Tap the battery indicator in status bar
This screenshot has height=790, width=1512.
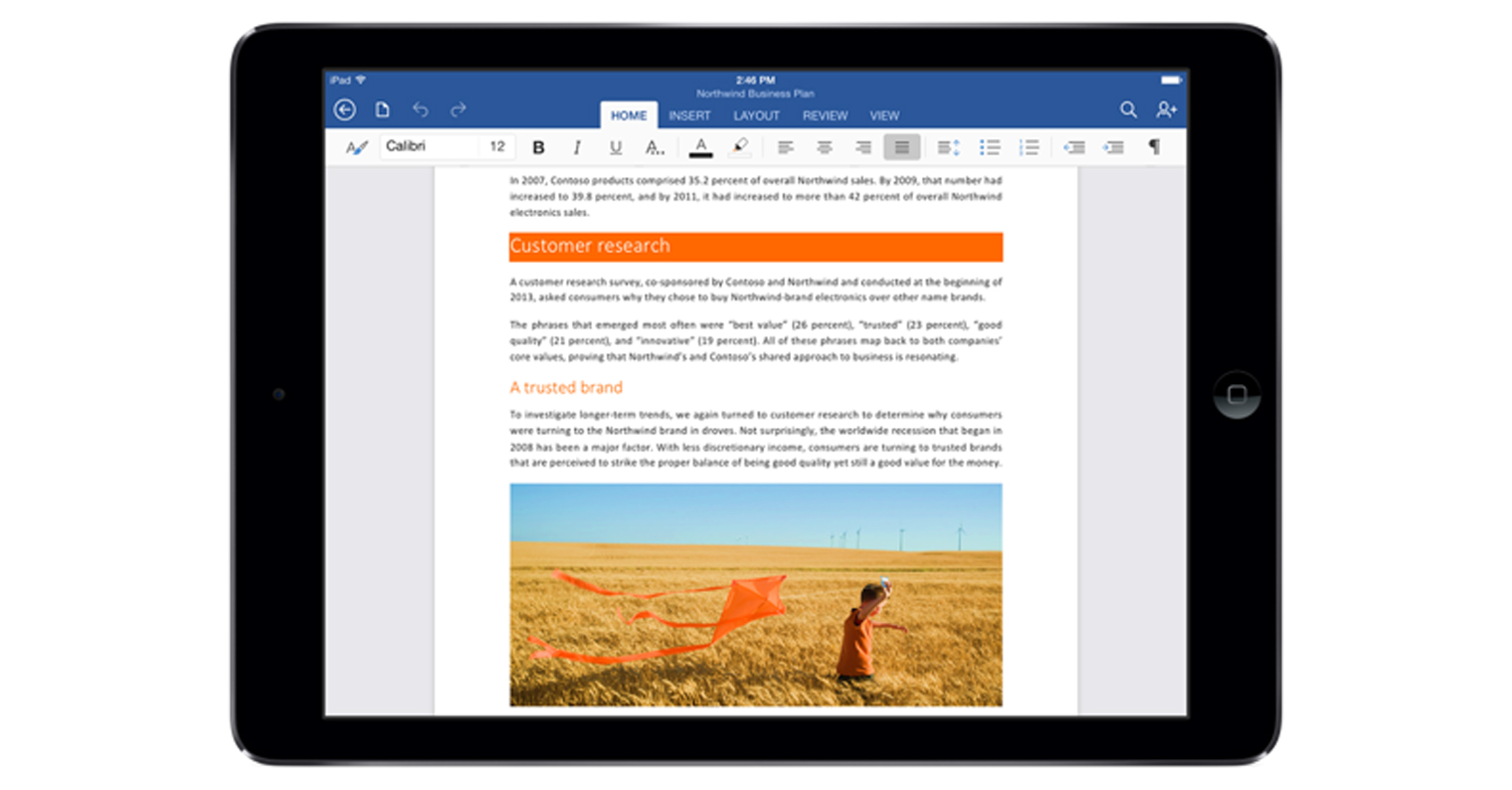(1171, 80)
